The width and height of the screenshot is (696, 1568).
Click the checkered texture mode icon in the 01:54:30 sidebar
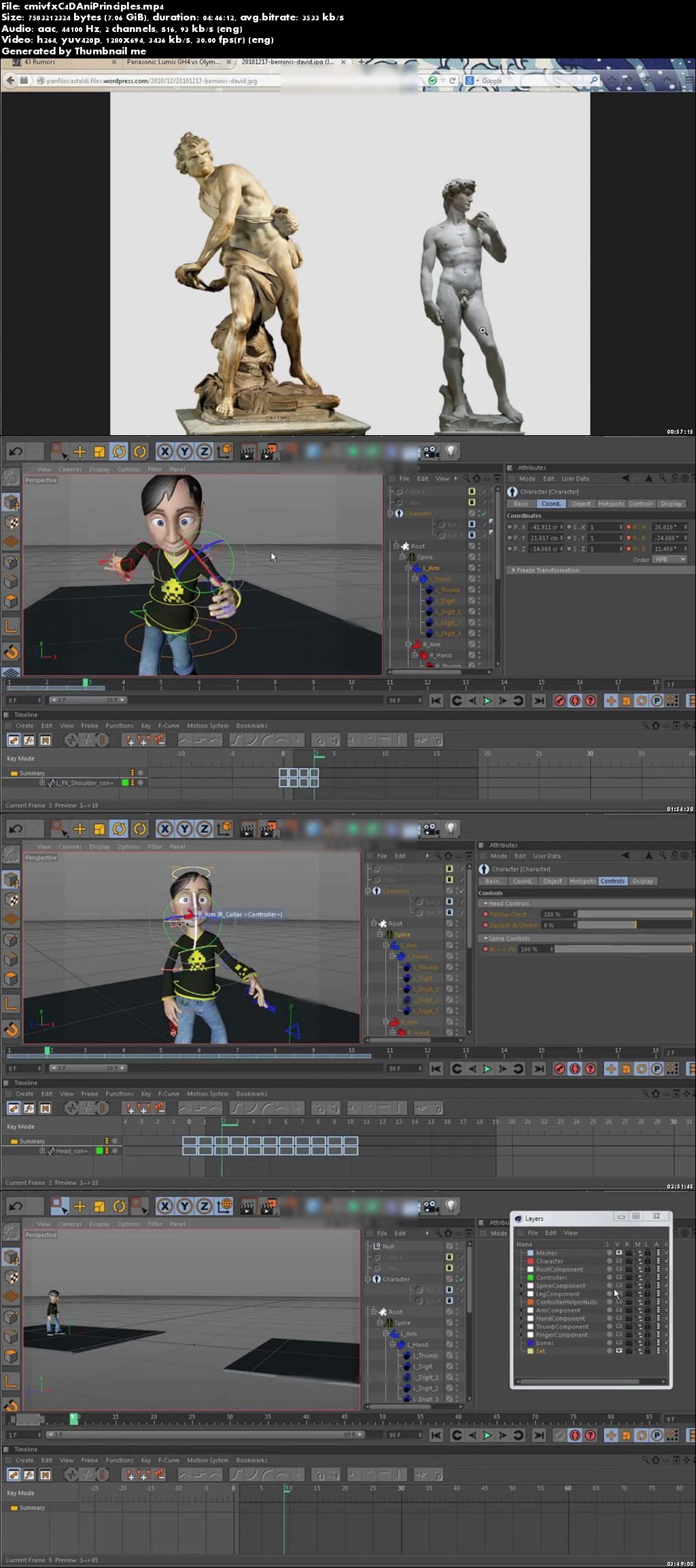point(11,522)
